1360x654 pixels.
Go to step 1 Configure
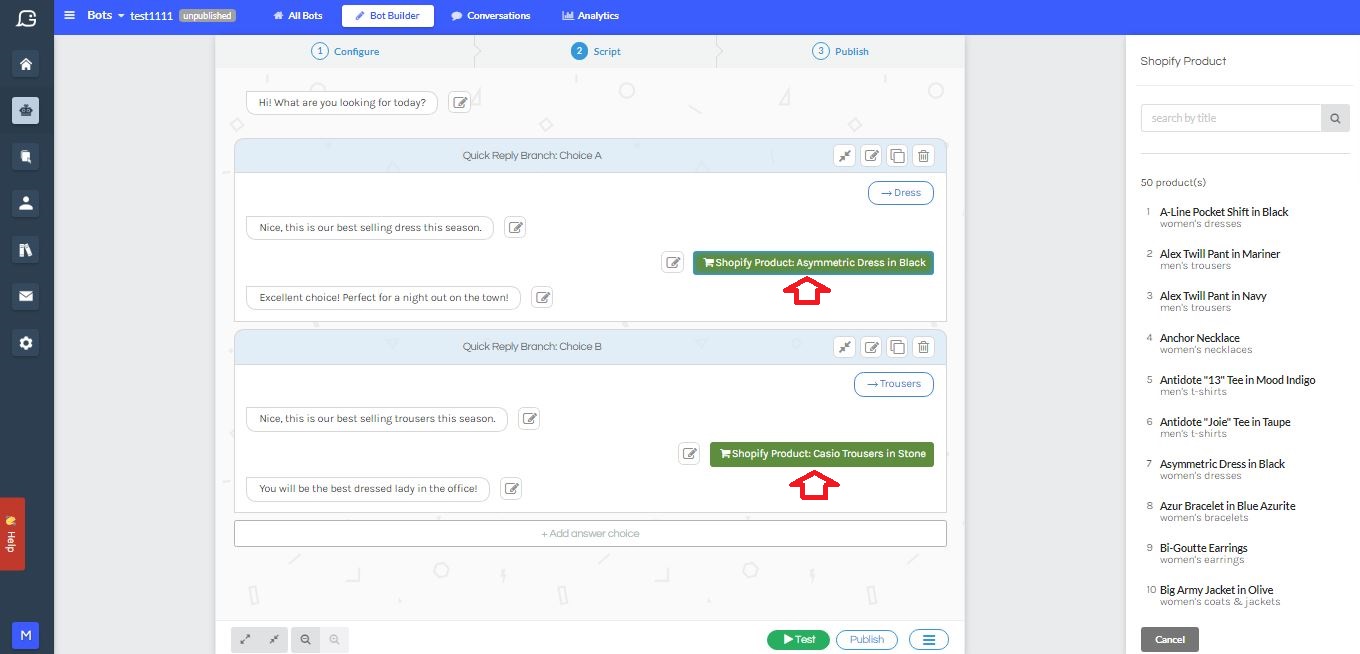tap(345, 51)
